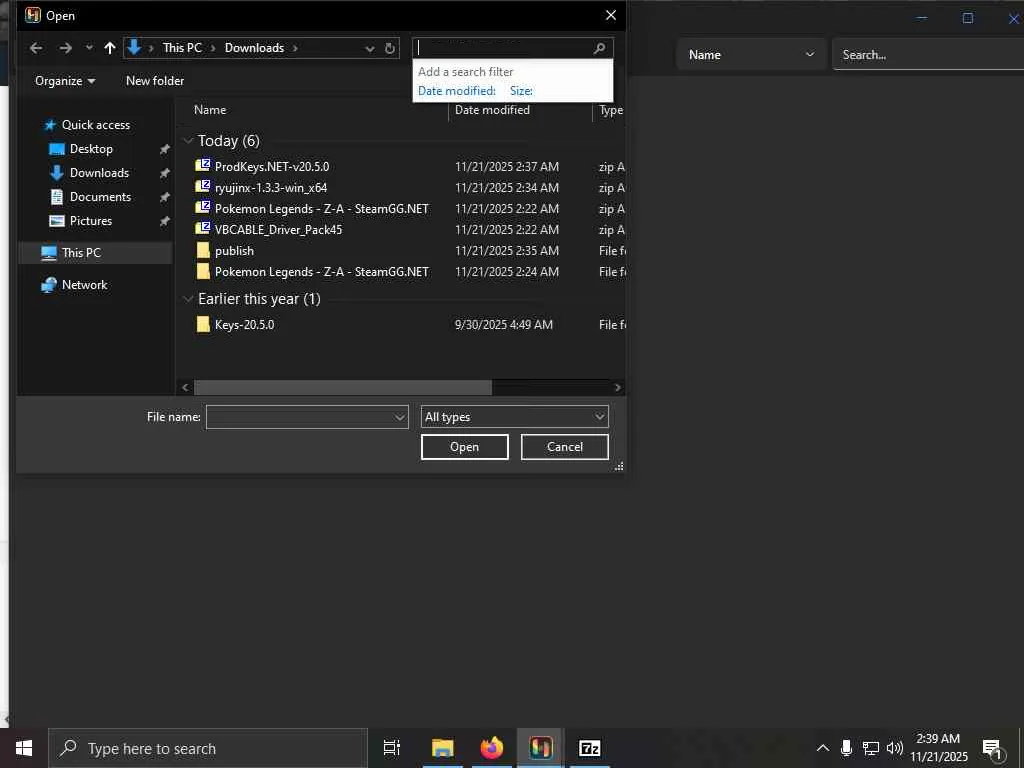The image size is (1024, 768).
Task: Click the Open button
Action: coord(464,447)
